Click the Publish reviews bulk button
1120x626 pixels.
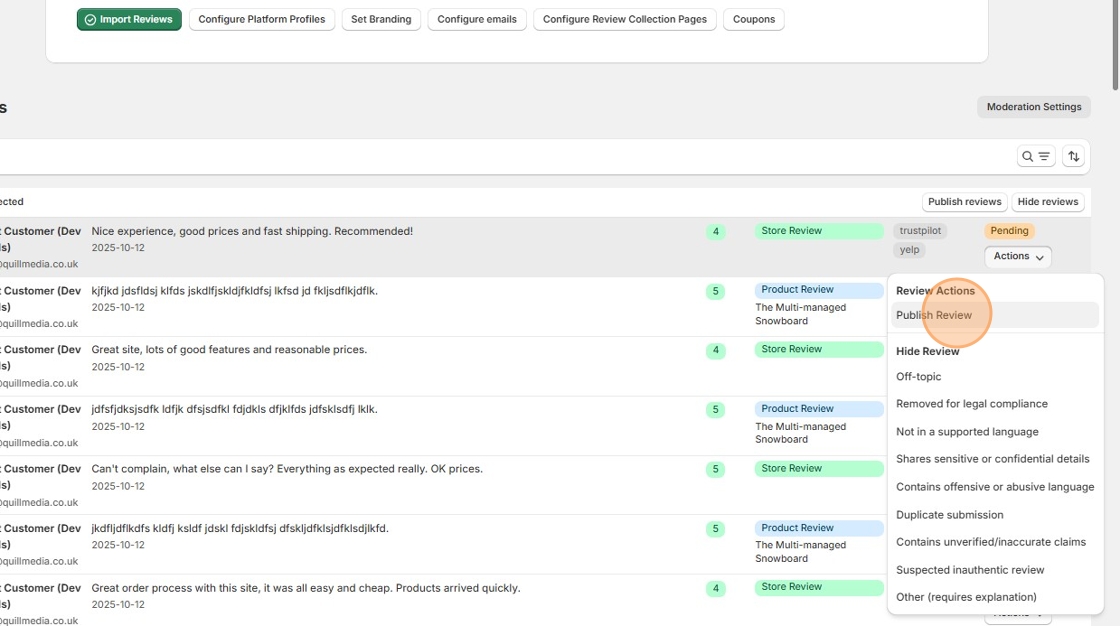pos(964,202)
